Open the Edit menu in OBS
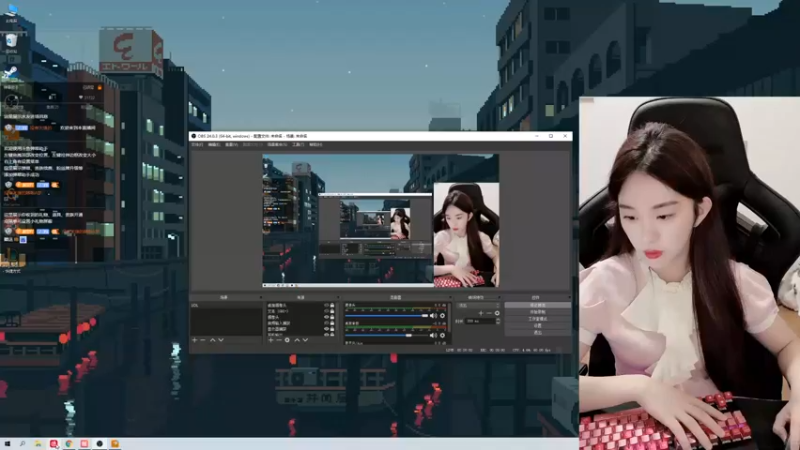 tap(214, 144)
